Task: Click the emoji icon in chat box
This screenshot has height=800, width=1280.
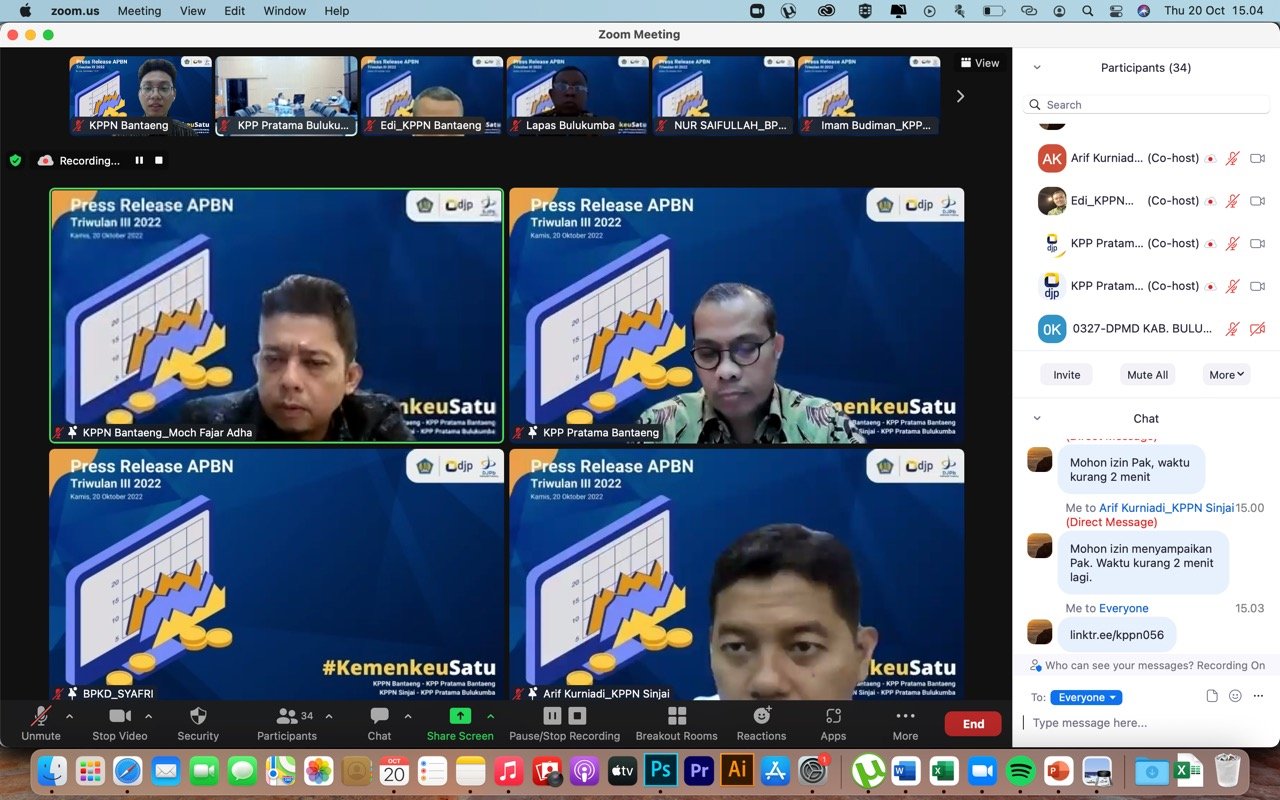Action: 1235,696
